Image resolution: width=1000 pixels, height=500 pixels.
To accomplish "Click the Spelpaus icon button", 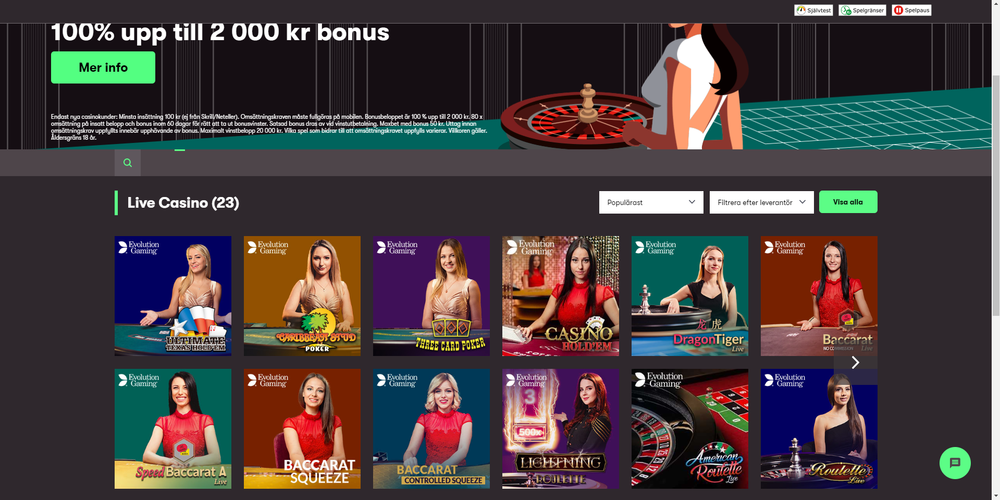I will (911, 10).
